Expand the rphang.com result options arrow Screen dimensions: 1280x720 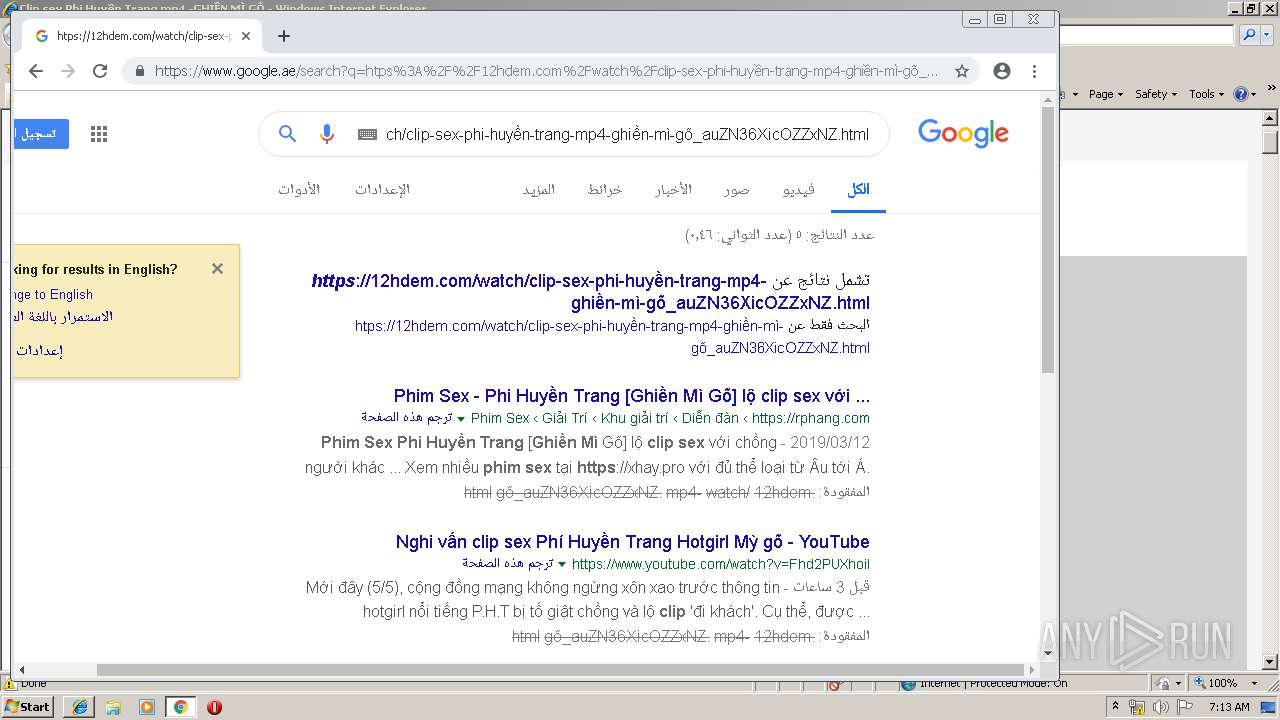[x=461, y=418]
